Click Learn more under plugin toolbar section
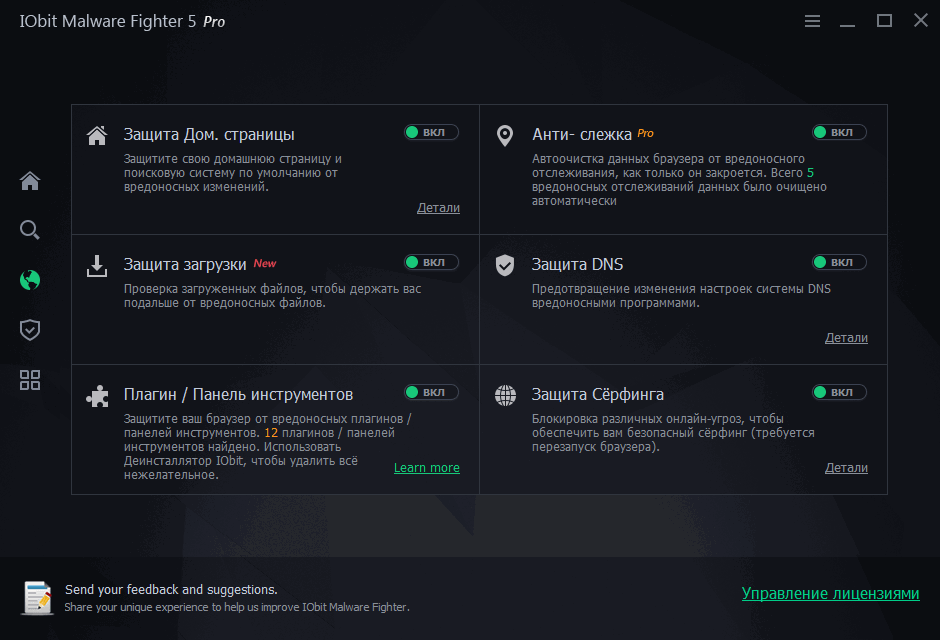 tap(426, 467)
